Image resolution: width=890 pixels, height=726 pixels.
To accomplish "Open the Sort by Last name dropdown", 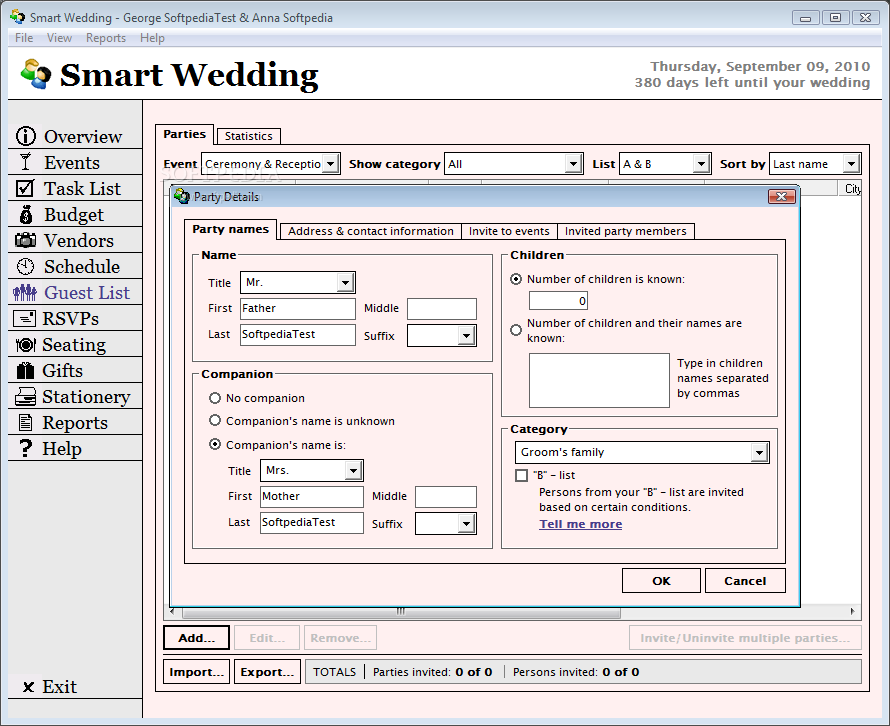I will [851, 164].
